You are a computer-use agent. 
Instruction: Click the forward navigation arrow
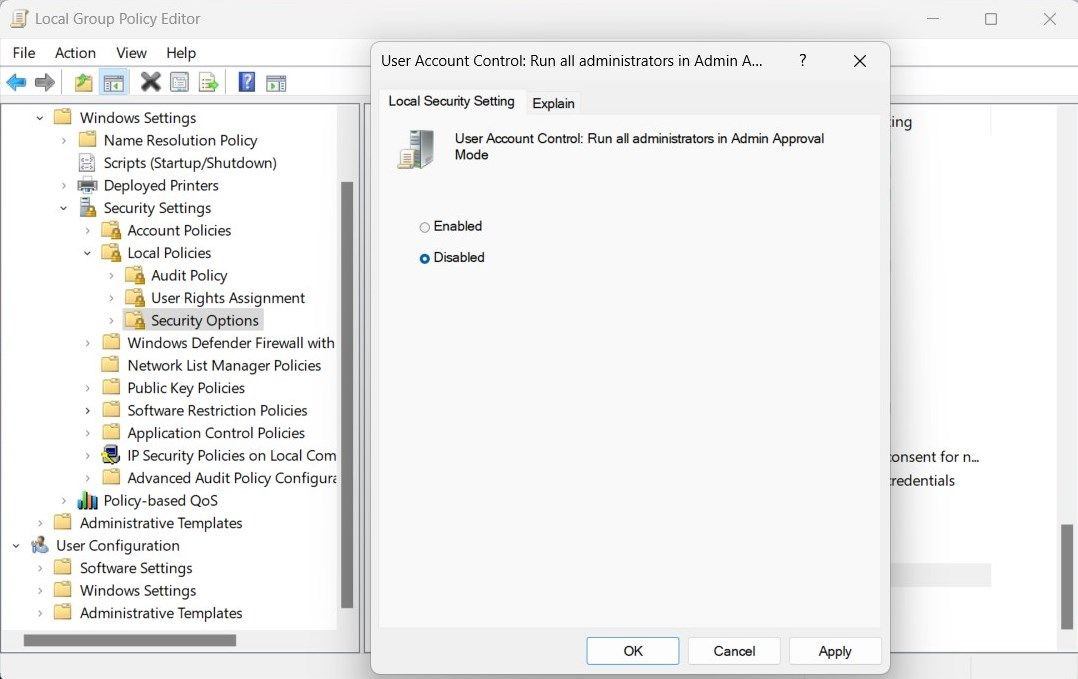click(45, 81)
